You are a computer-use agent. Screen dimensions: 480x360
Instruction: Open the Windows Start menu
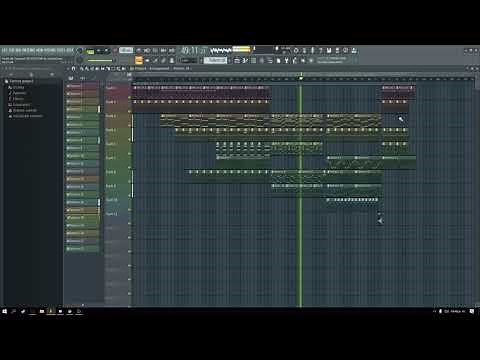[5, 311]
